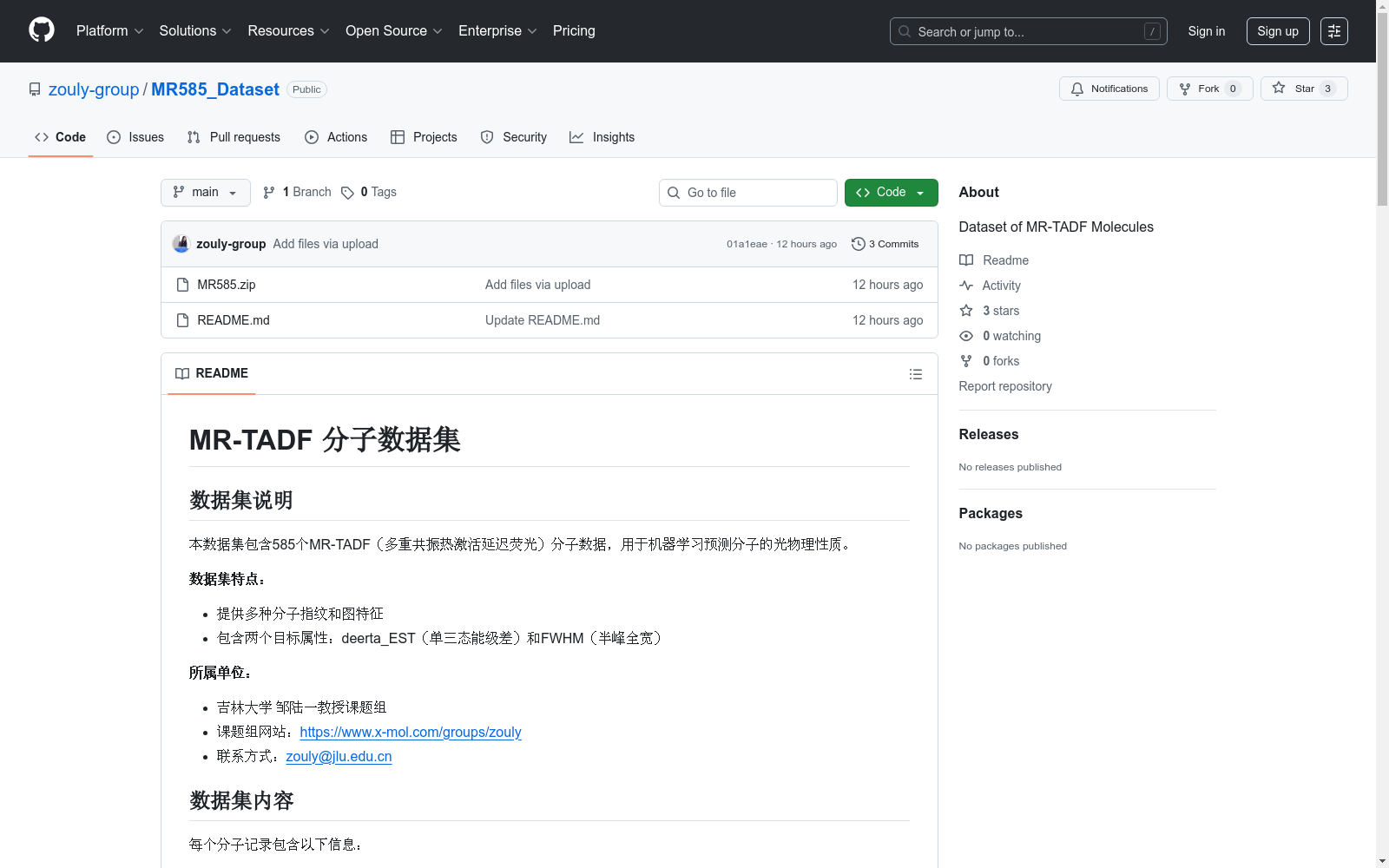Open the Insights tab
Viewport: 1389px width, 868px height.
tap(602, 137)
